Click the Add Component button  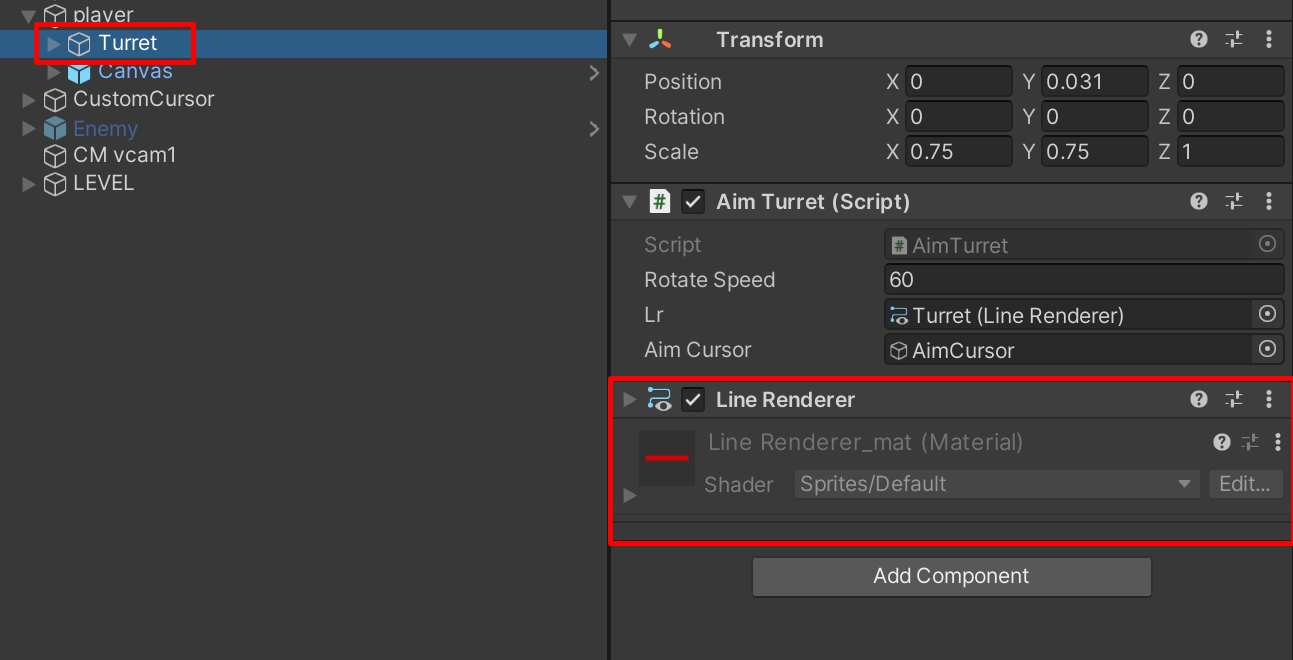tap(951, 576)
